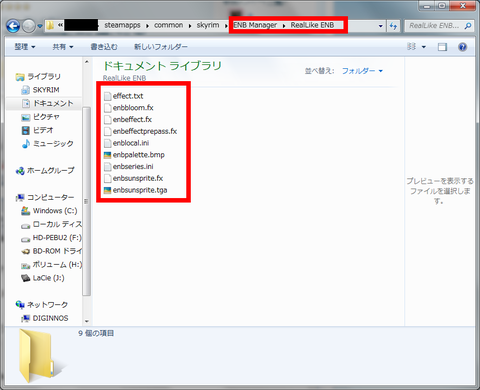480x390 pixels.
Task: Click the RealLike ENB breadcrumb segment
Action: click(312, 25)
